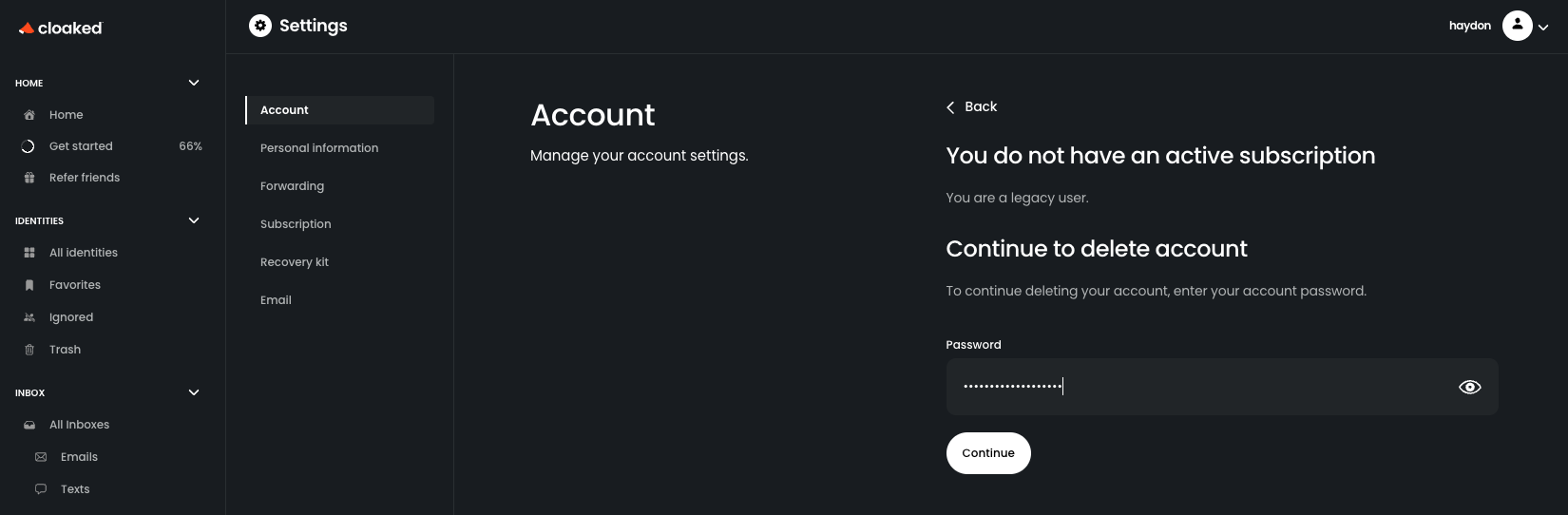Click the All inboxes tray icon
The height and width of the screenshot is (515, 1568).
pyautogui.click(x=29, y=425)
